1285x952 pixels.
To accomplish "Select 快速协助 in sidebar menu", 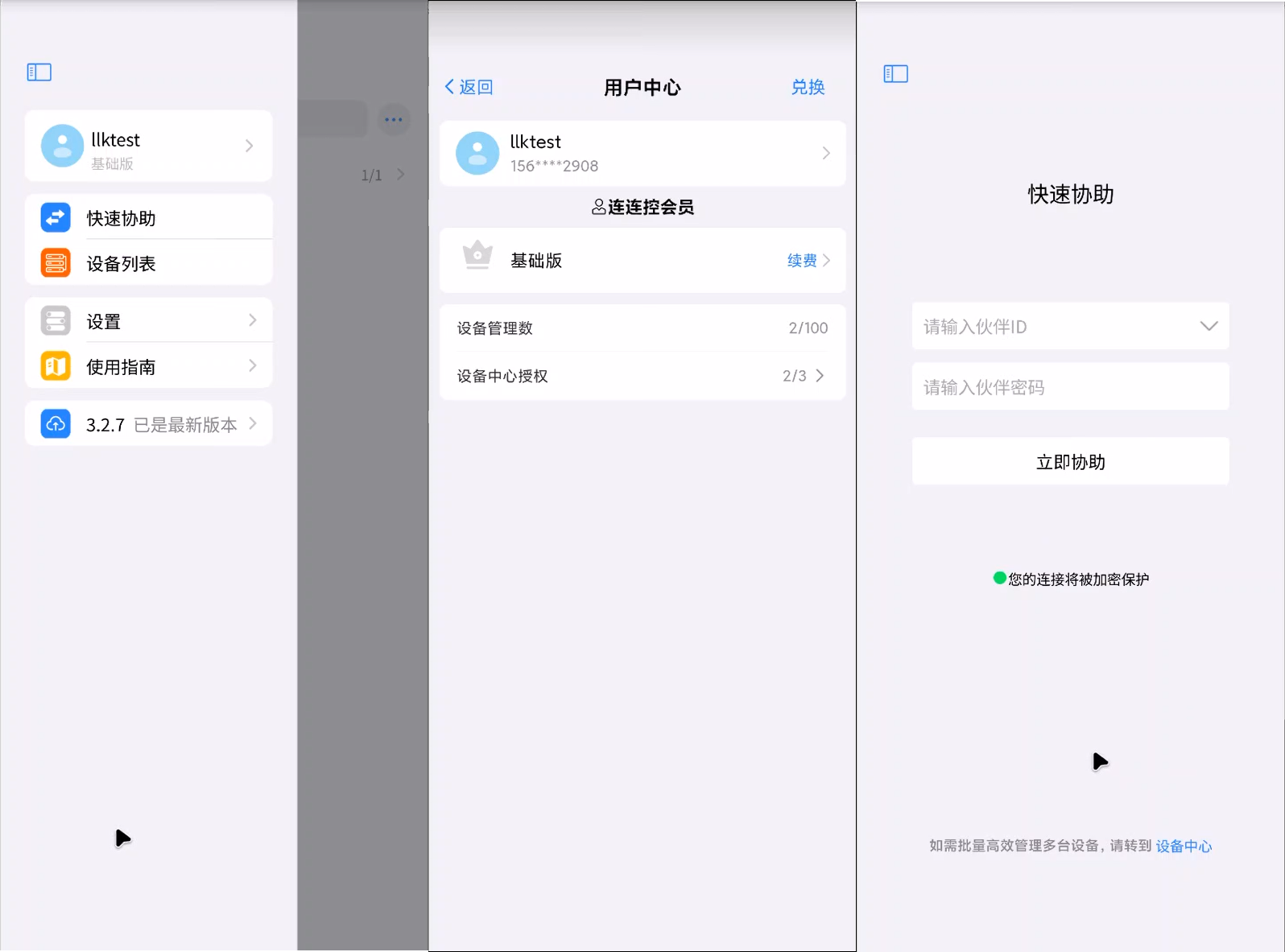I will tap(149, 216).
